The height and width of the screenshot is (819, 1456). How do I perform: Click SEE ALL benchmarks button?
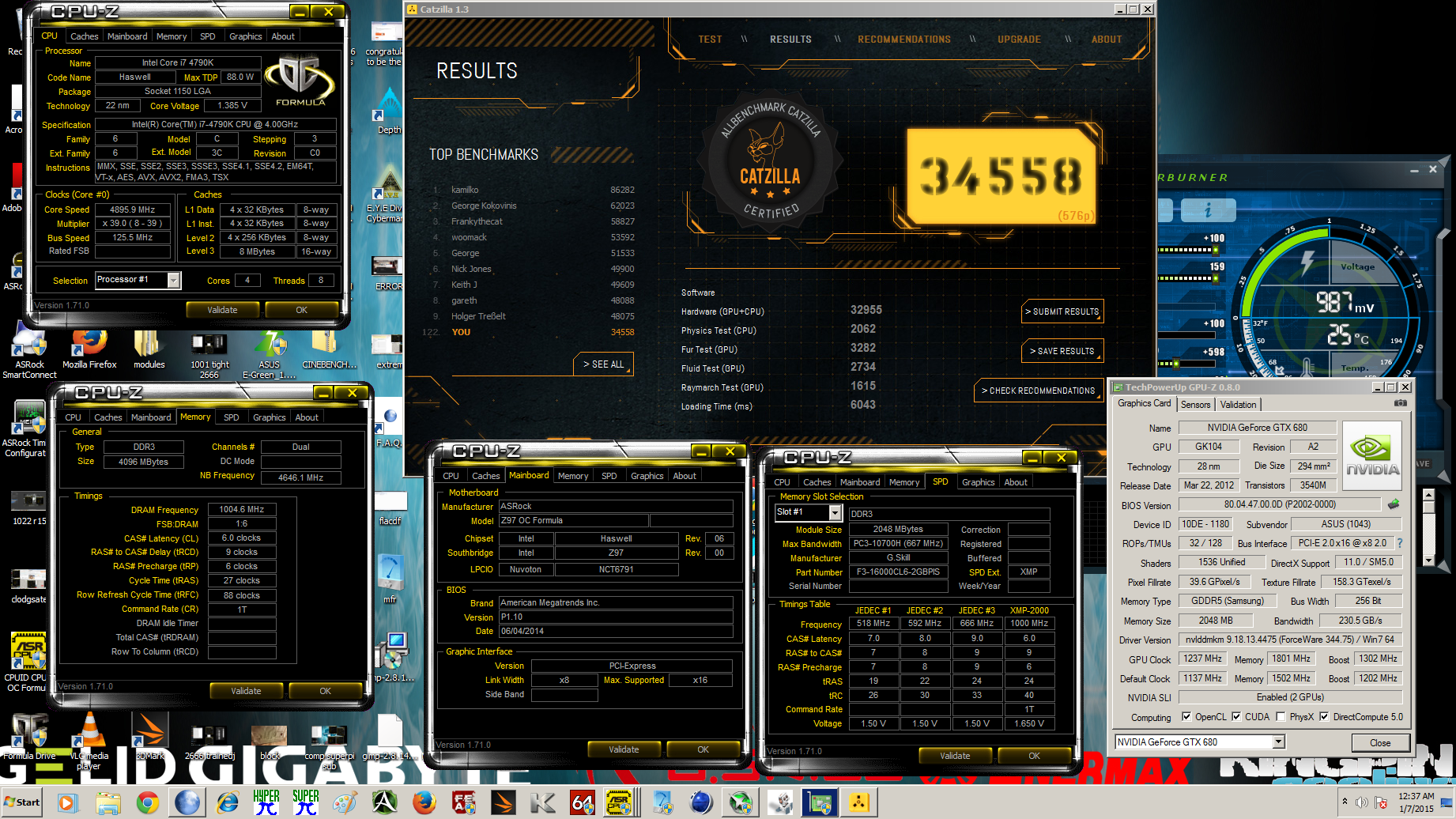(x=603, y=364)
